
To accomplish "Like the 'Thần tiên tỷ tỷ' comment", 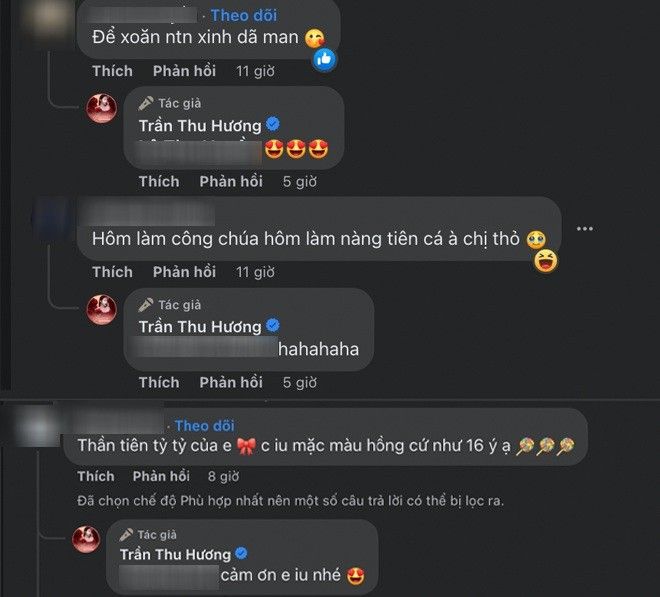I will point(96,476).
